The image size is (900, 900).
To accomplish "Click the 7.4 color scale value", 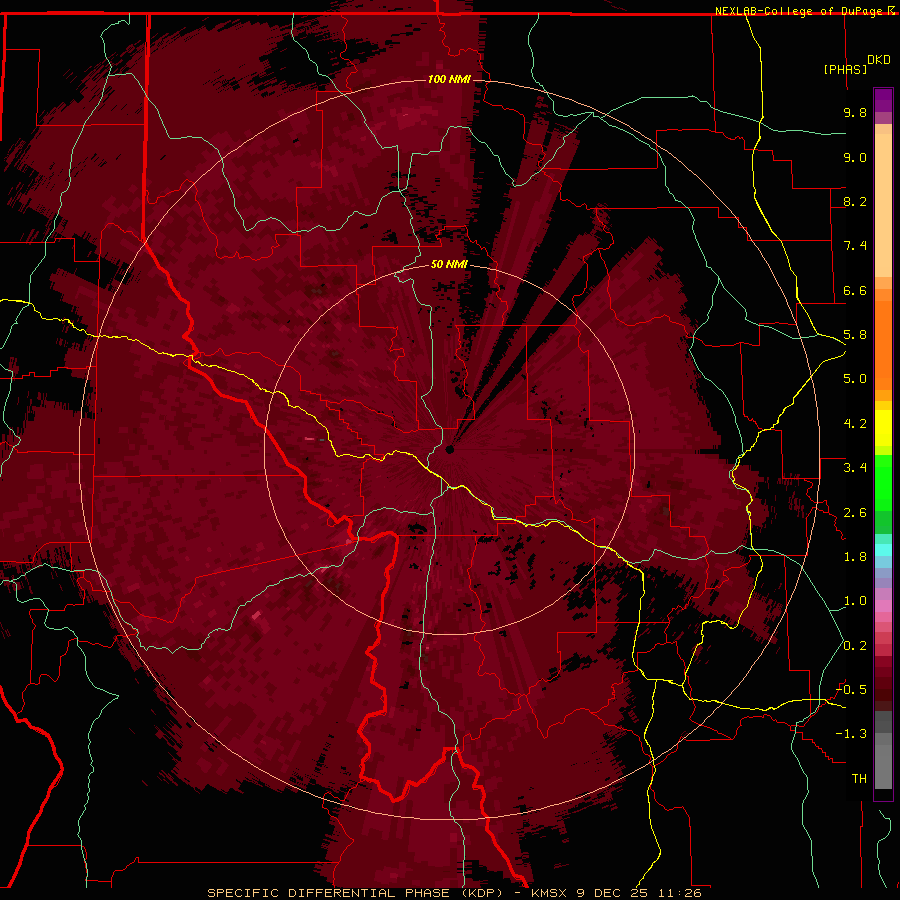I will (855, 246).
